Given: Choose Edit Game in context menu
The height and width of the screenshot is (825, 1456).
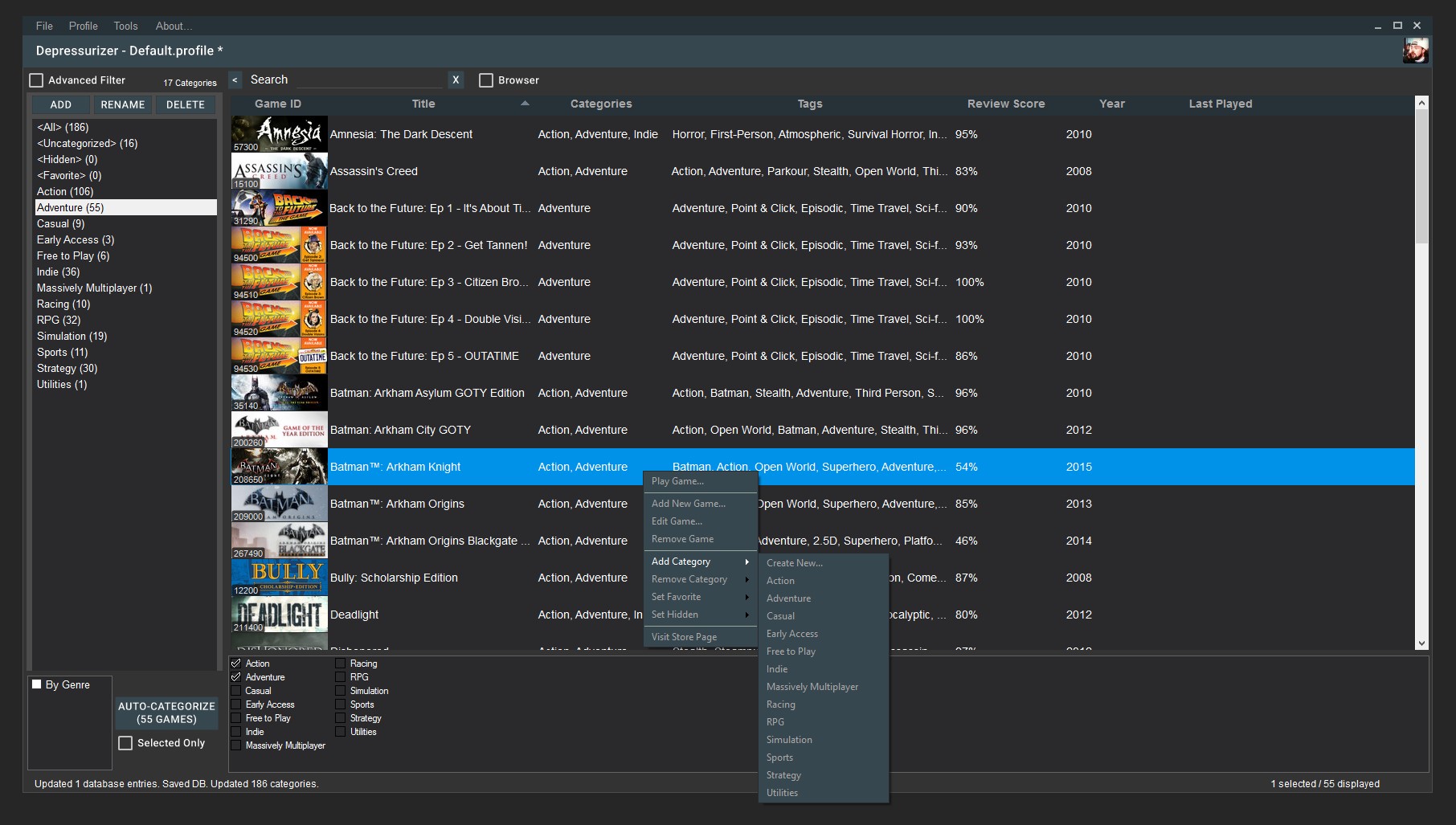Looking at the screenshot, I should pos(700,521).
